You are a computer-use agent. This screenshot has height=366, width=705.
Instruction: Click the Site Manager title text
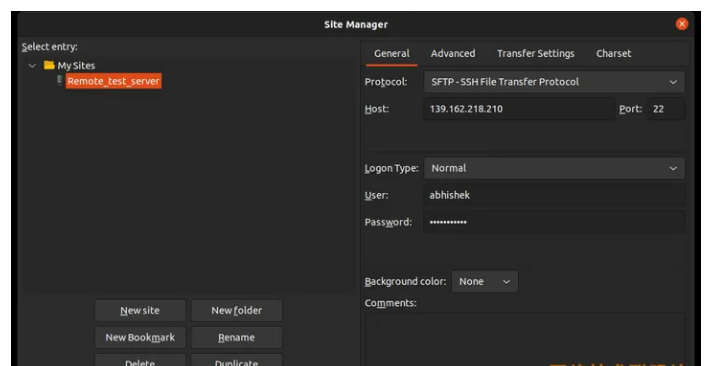pos(356,24)
